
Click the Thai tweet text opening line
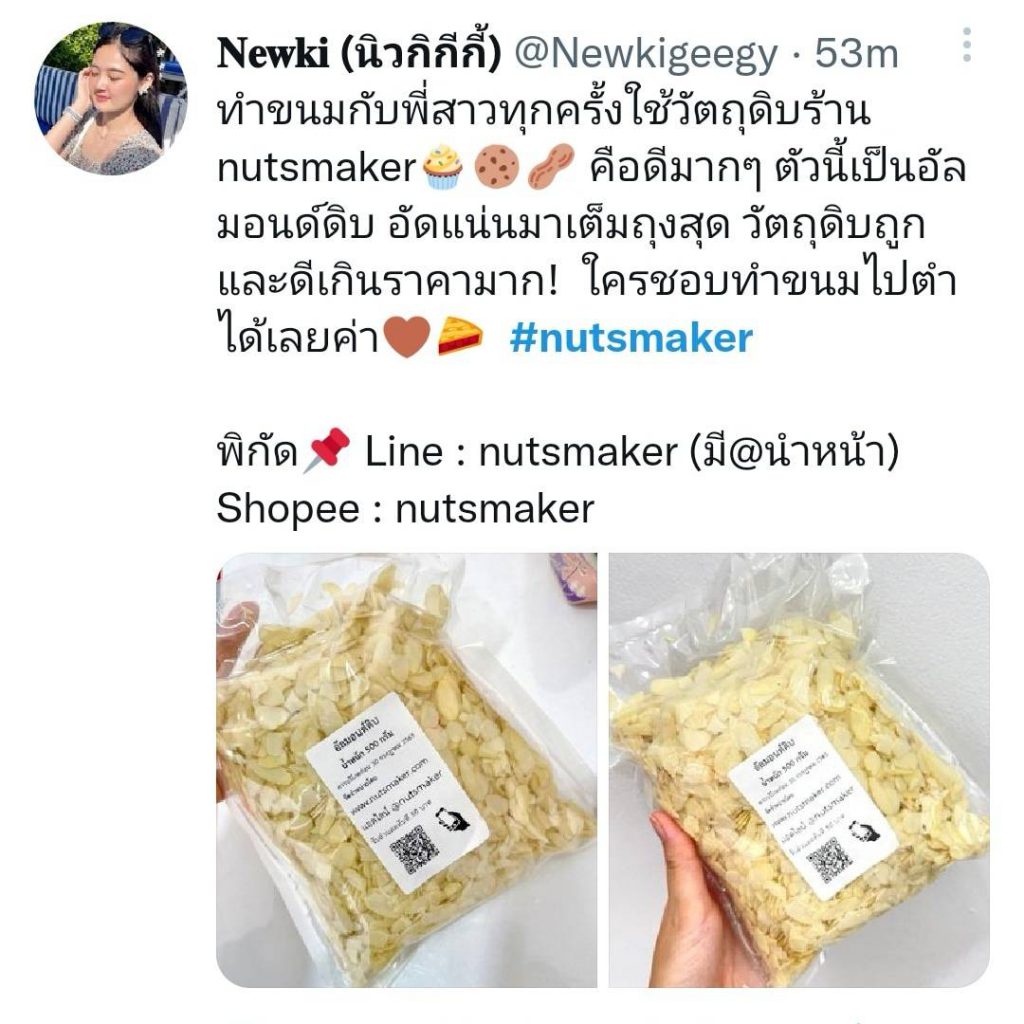click(x=543, y=110)
